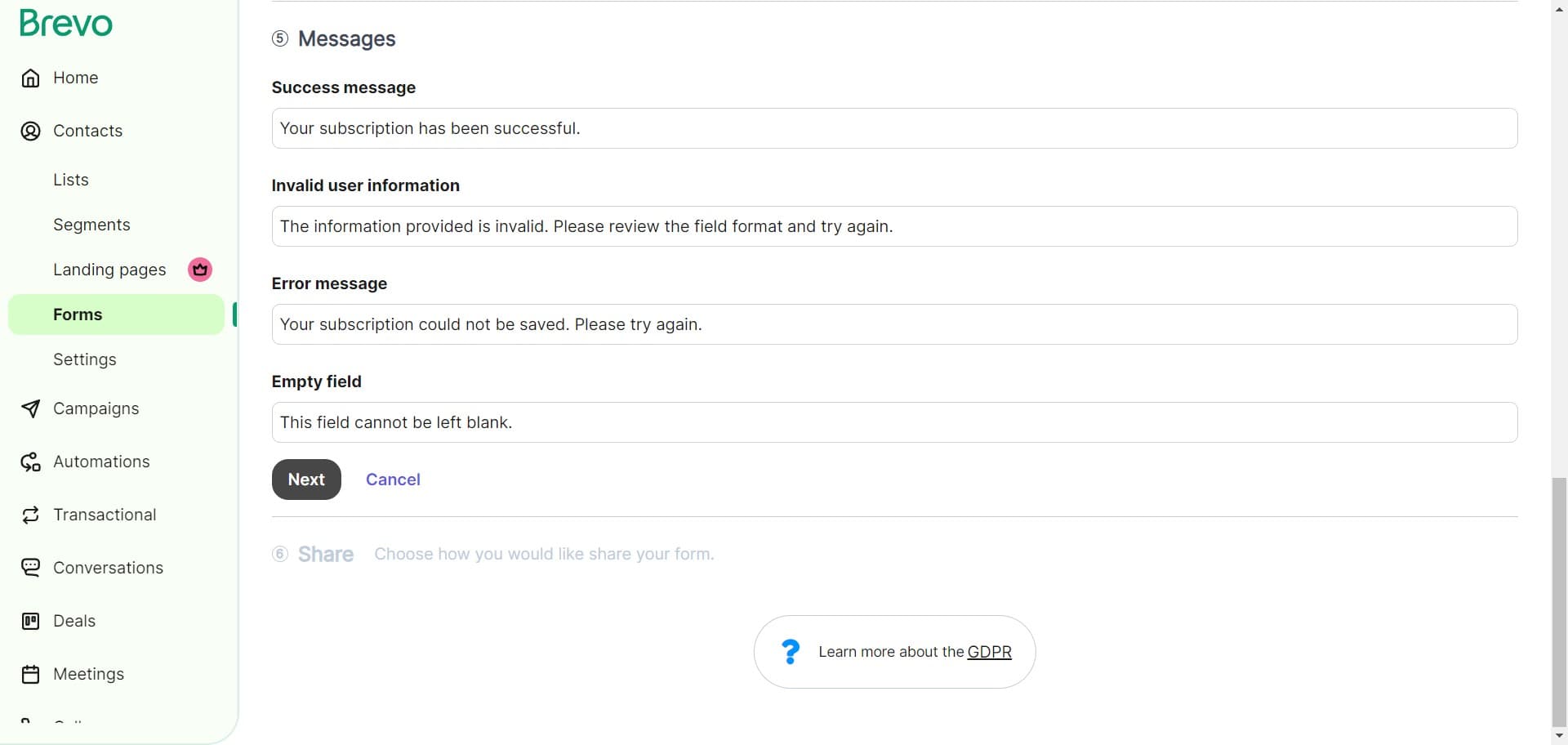Select the Automations icon
1568x745 pixels.
point(30,462)
